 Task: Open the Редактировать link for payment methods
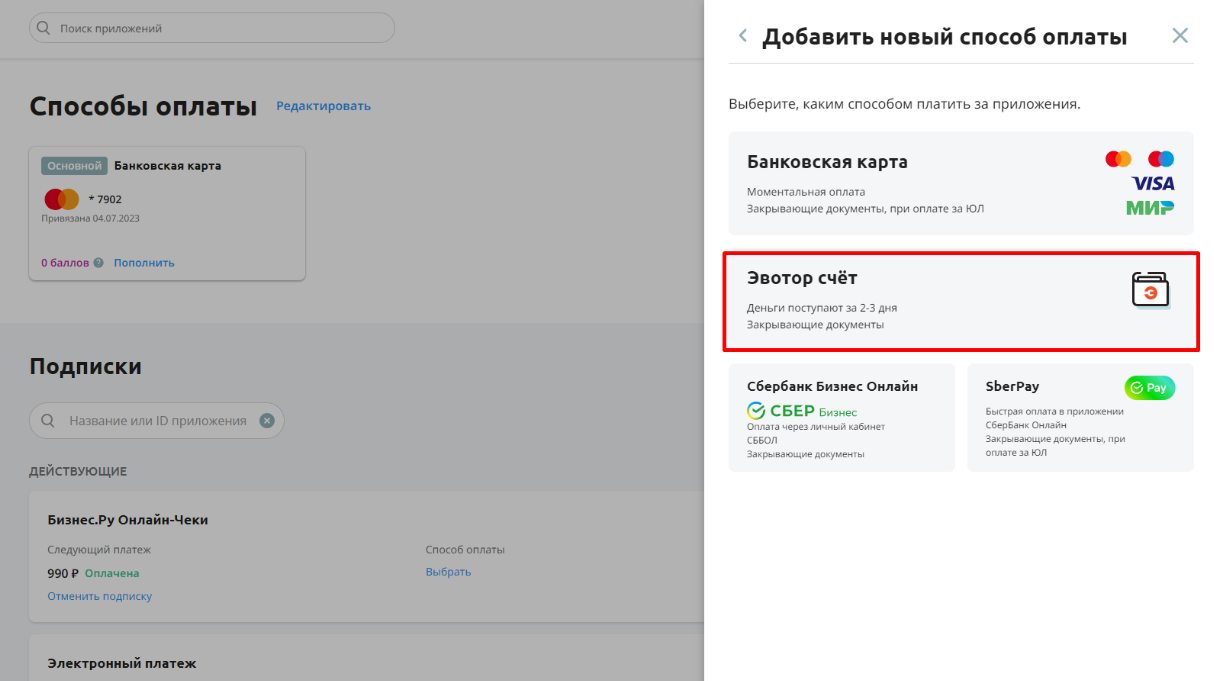323,106
